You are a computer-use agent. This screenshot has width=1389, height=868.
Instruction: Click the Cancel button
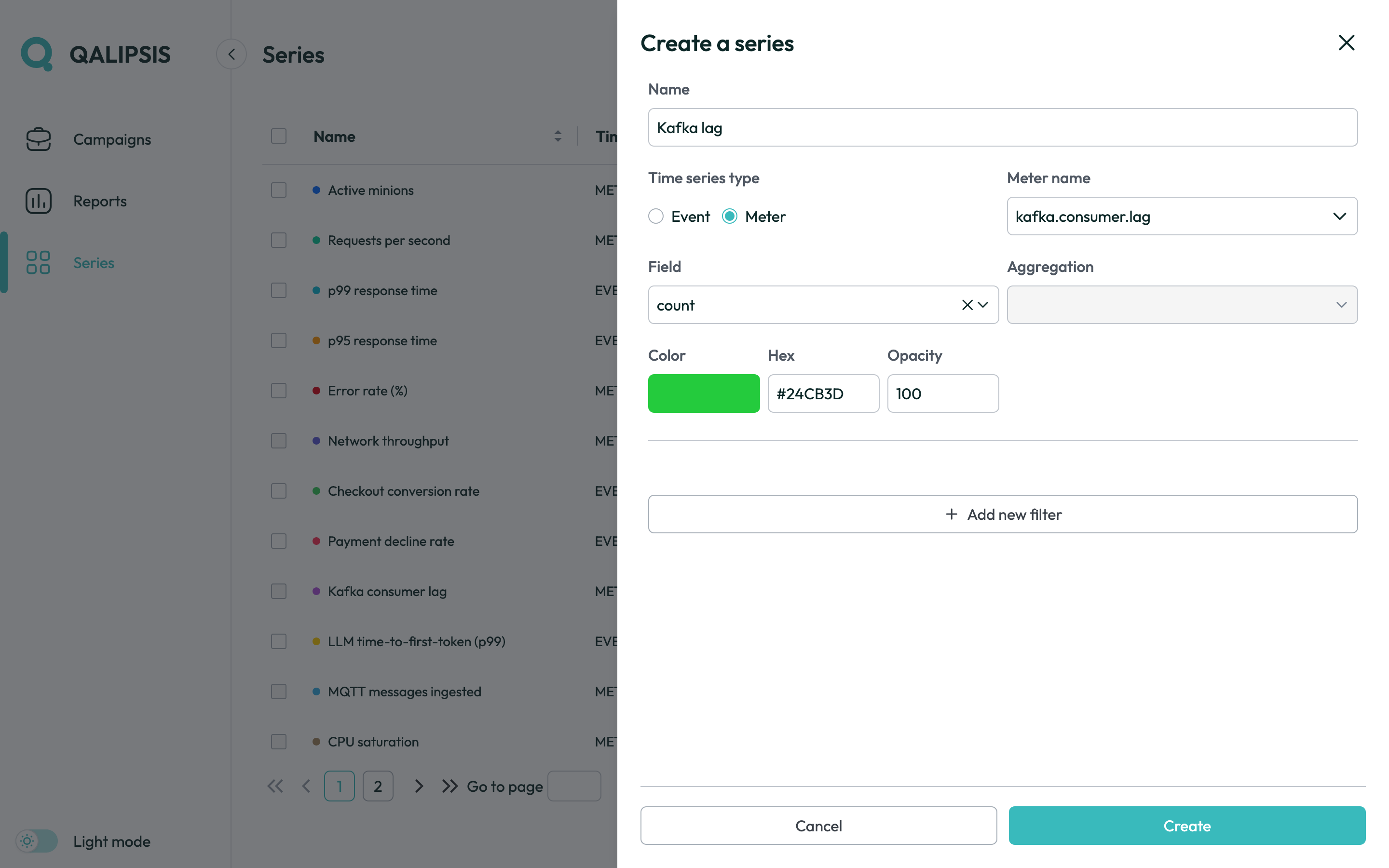tap(818, 826)
